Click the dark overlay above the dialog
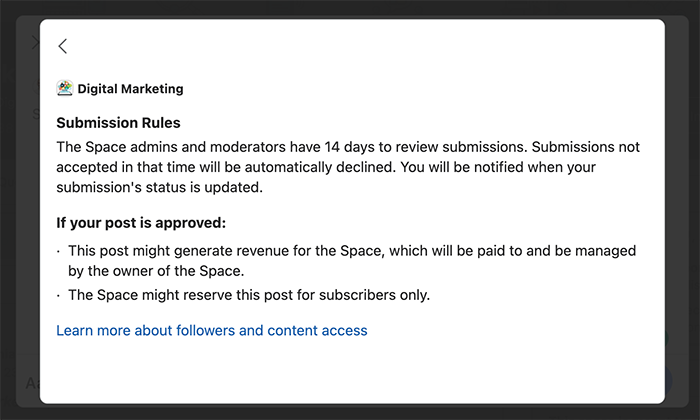Viewport: 700px width, 420px height. [x=350, y=7]
